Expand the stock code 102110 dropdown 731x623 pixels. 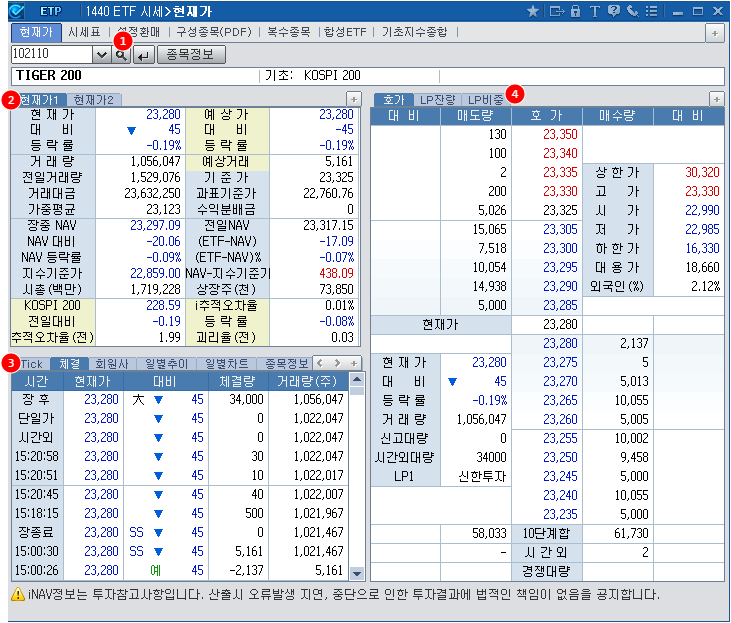click(101, 55)
